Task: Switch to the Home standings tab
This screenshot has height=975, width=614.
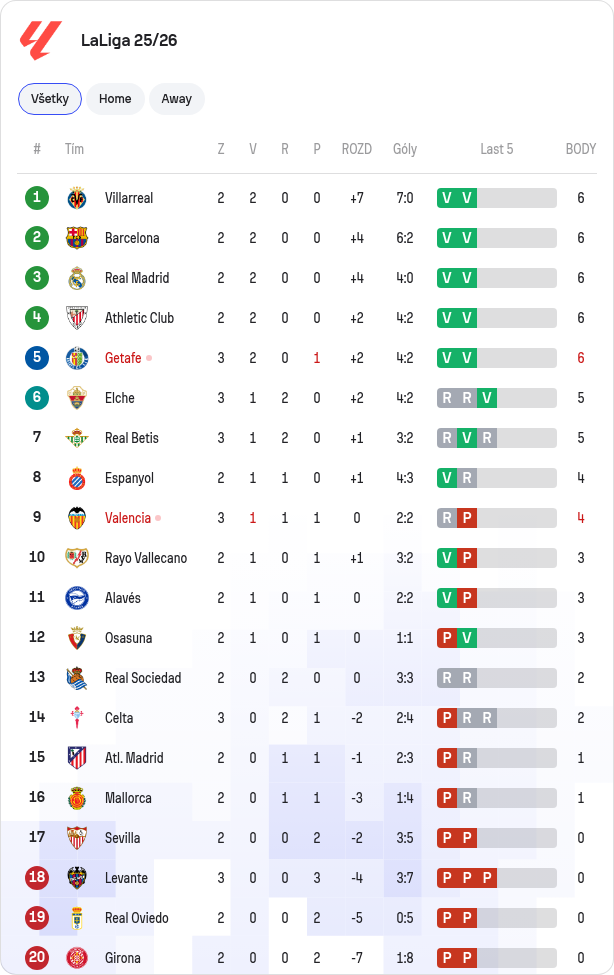Action: tap(115, 99)
